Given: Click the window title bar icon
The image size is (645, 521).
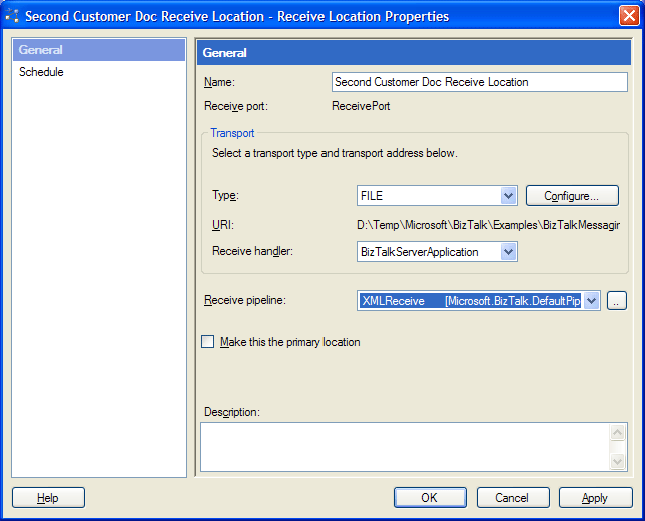Looking at the screenshot, I should tap(12, 16).
